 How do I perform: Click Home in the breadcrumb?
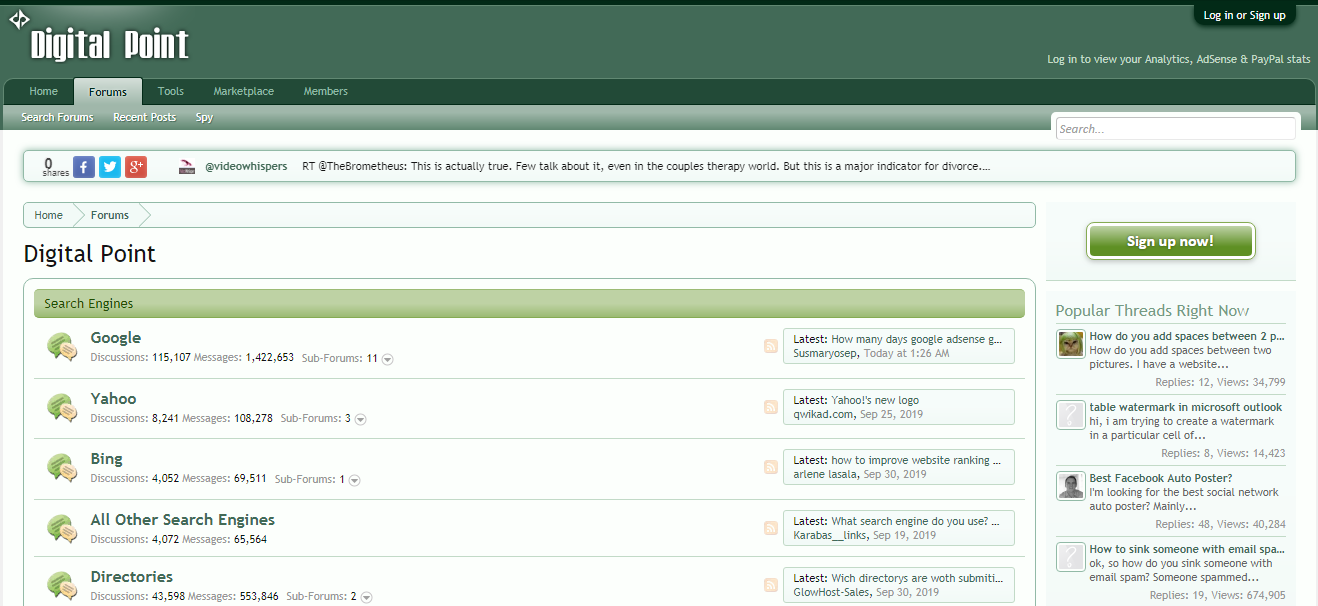coord(48,215)
